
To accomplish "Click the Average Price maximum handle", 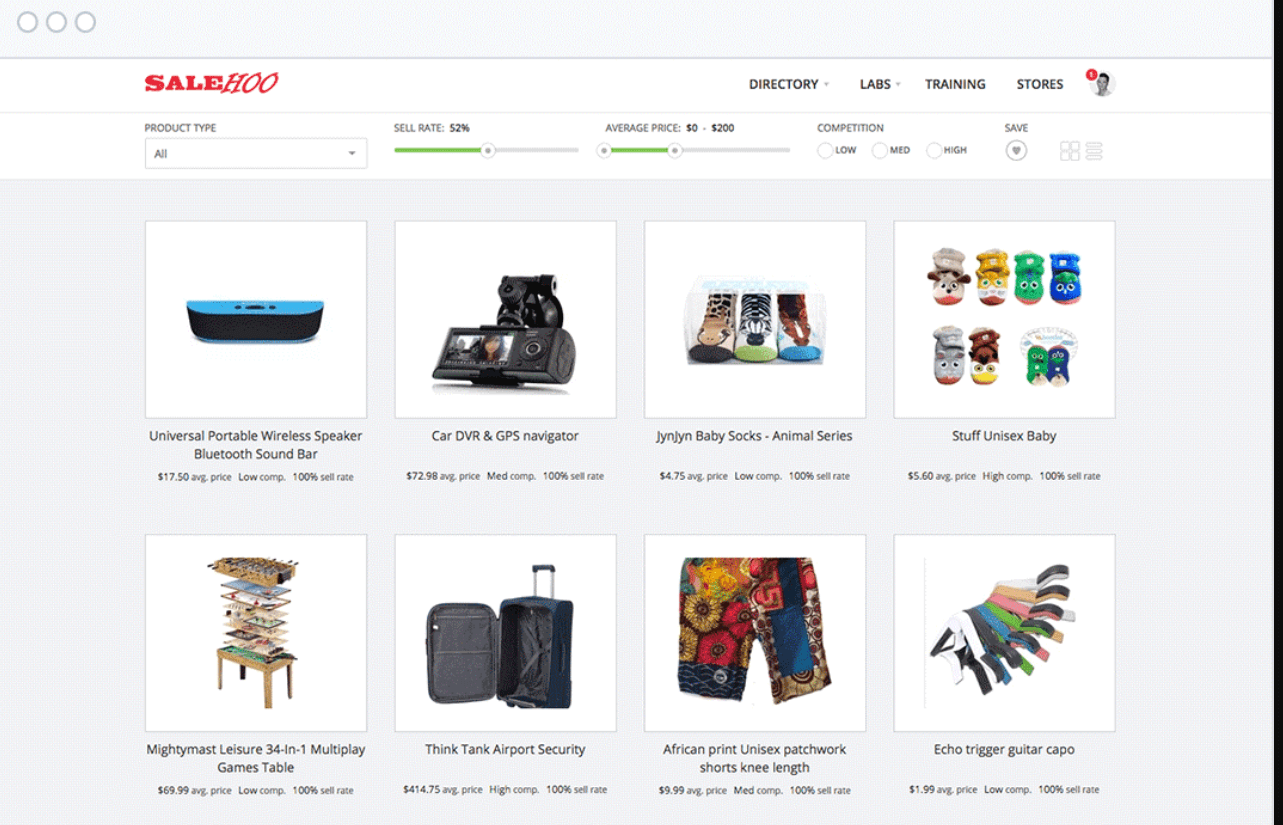I will tap(675, 150).
